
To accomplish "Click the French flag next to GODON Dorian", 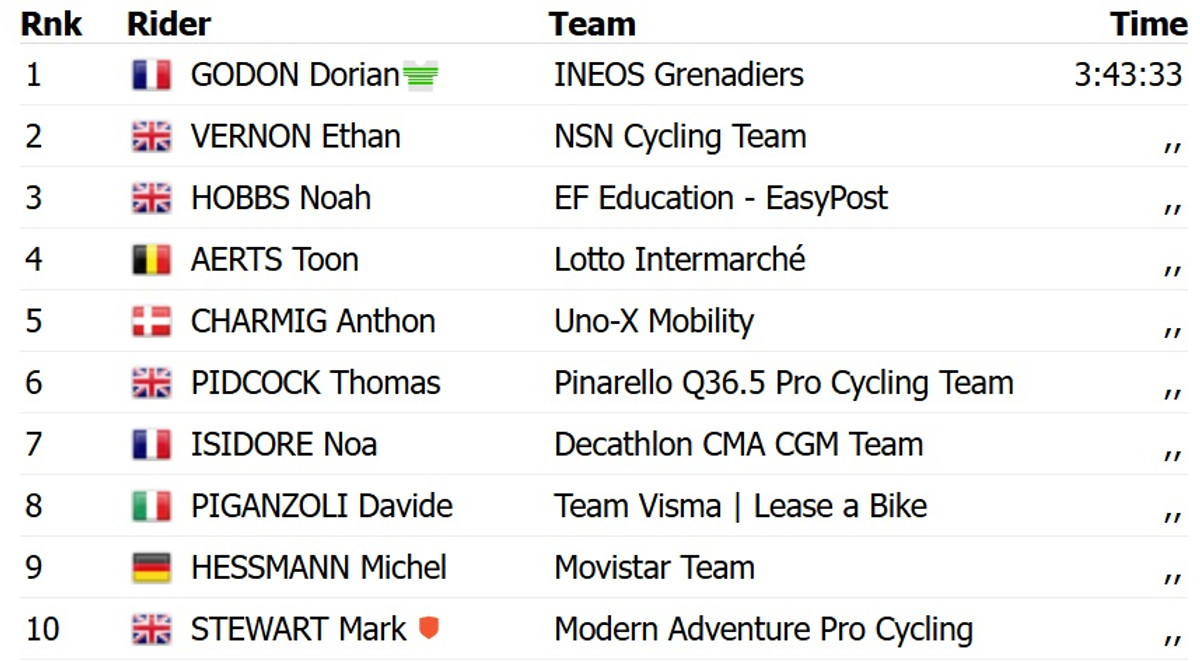I will (151, 75).
